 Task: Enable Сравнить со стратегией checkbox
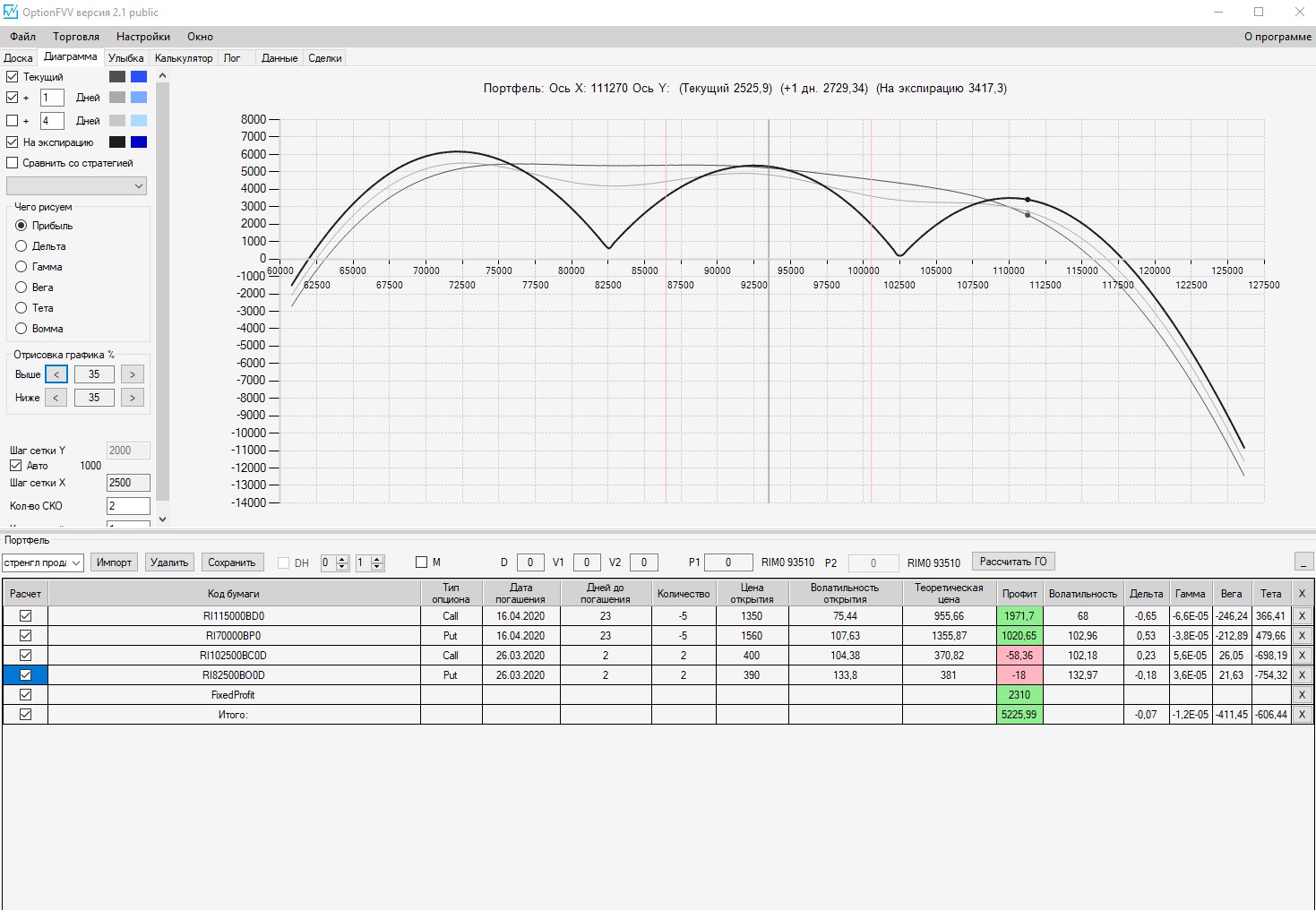click(13, 163)
